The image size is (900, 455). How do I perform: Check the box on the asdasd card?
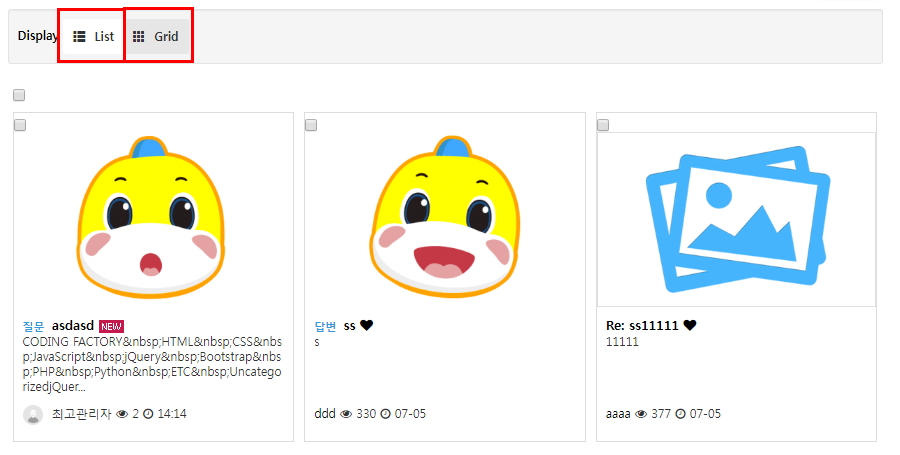20,125
